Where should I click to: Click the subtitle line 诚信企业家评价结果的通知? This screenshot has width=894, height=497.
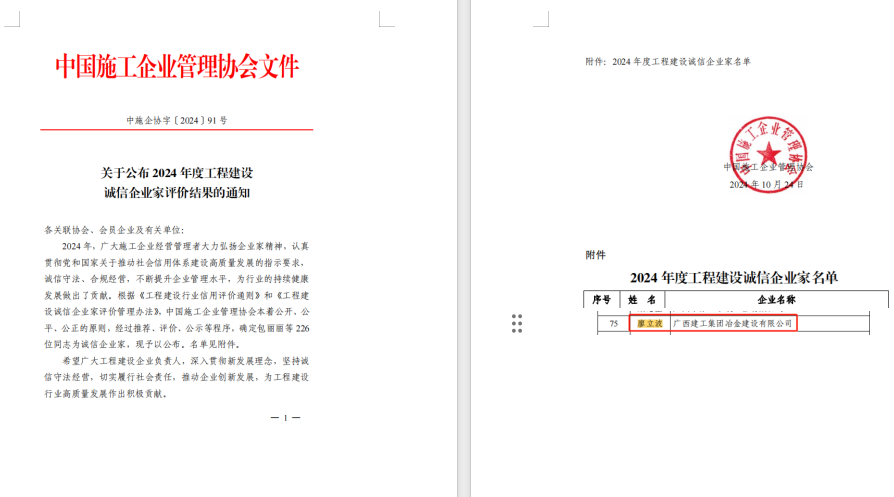click(x=177, y=193)
